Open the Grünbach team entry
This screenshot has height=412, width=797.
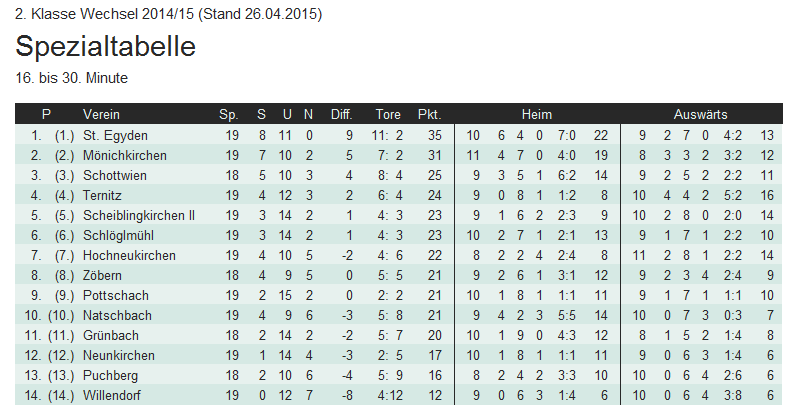[x=111, y=336]
